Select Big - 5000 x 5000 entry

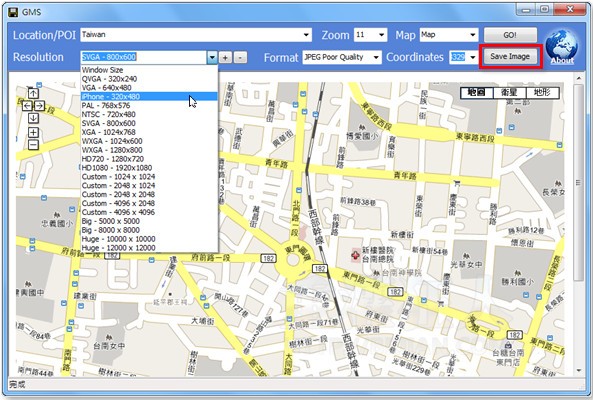149,221
